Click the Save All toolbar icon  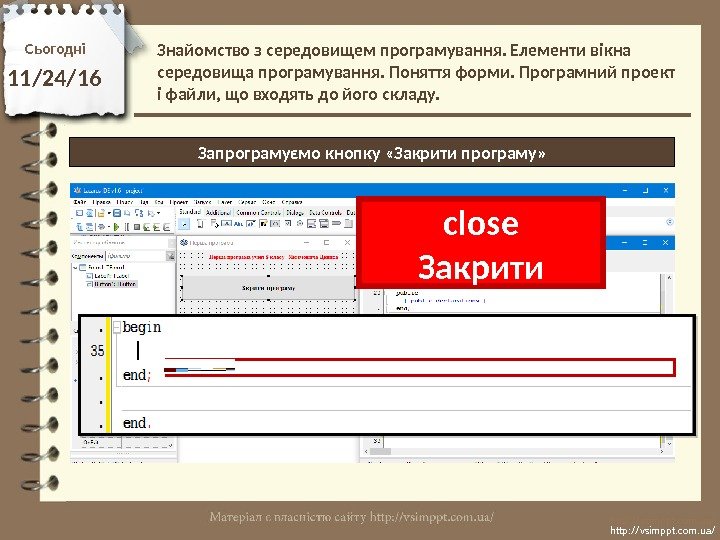(127, 213)
